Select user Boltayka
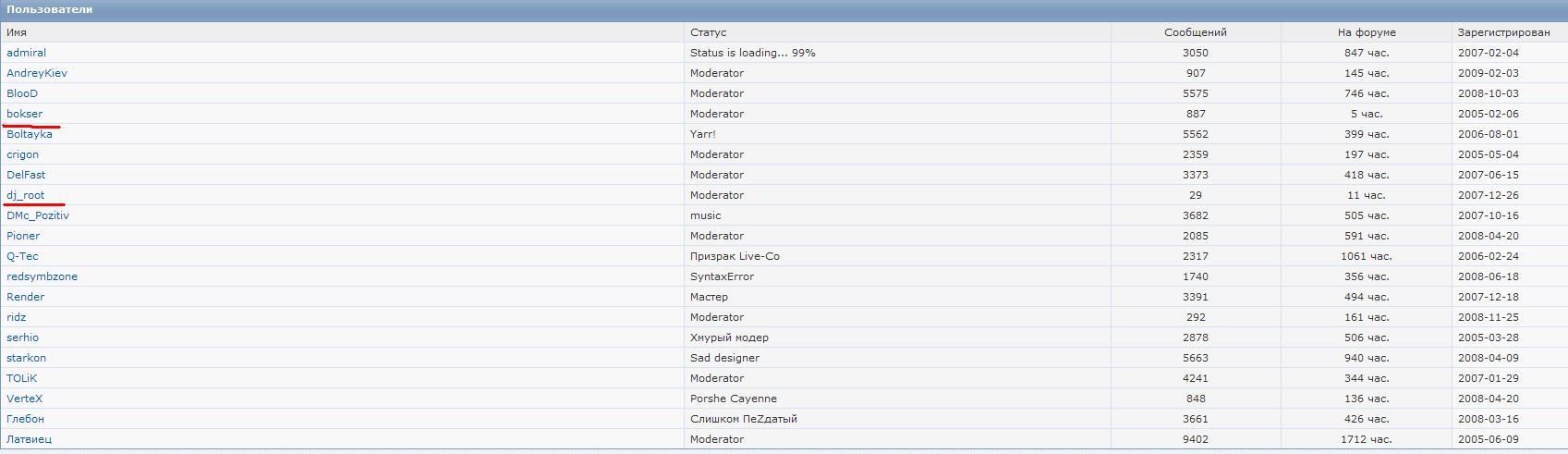This screenshot has height=454, width=1568. (x=30, y=134)
